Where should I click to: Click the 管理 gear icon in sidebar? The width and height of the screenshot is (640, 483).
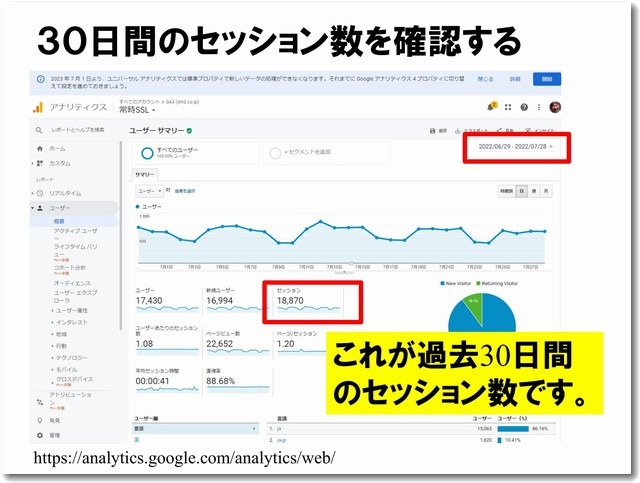coord(39,435)
